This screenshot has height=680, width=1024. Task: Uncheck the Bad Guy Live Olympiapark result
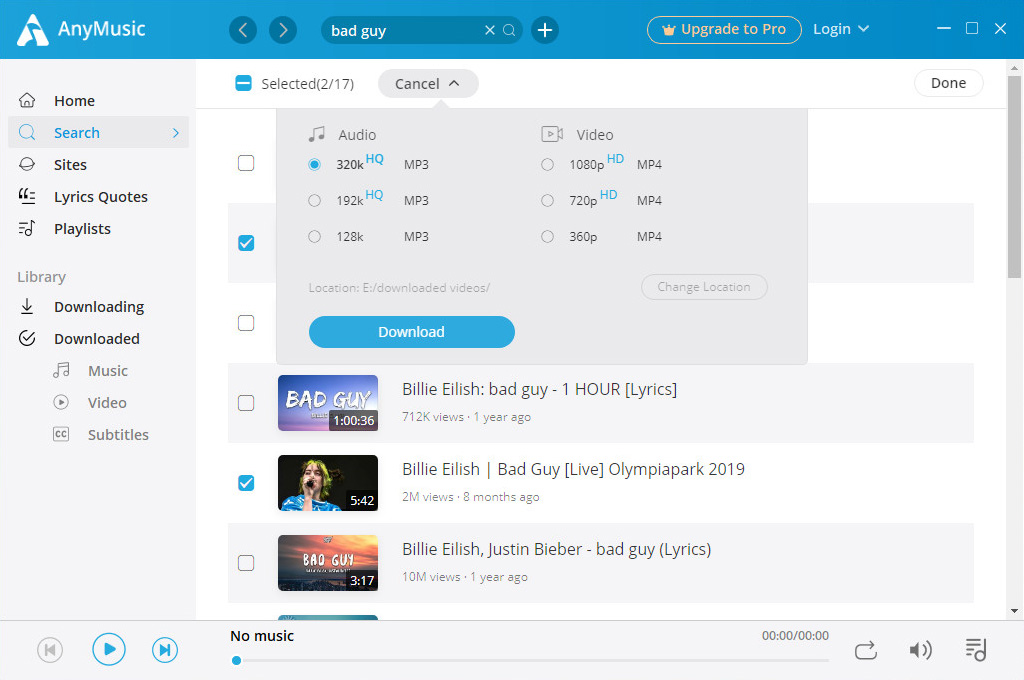click(246, 483)
